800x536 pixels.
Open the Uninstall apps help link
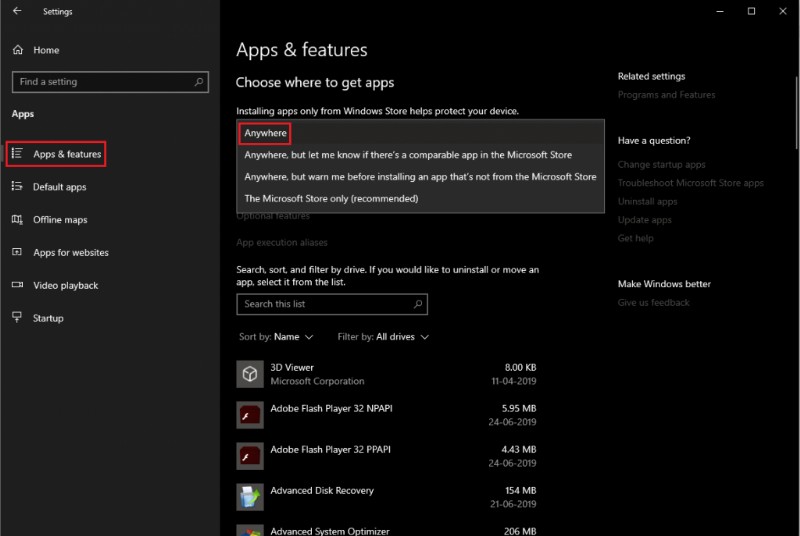pyautogui.click(x=647, y=201)
